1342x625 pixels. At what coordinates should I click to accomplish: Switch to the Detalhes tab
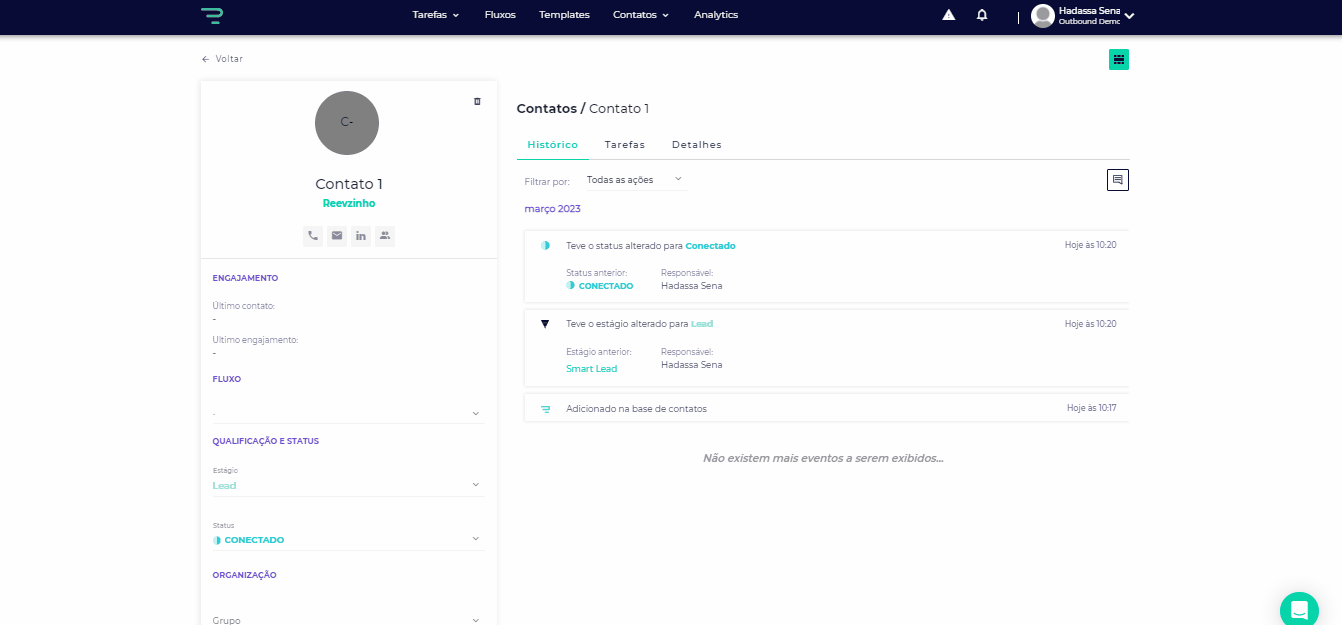[696, 145]
